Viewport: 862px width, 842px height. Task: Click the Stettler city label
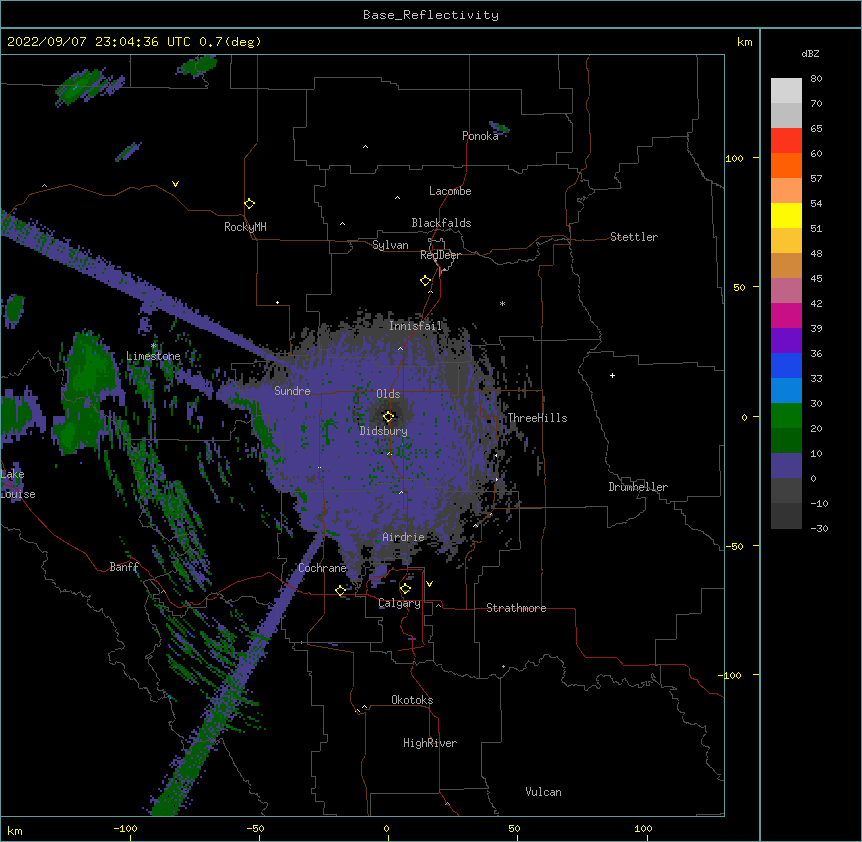click(x=634, y=237)
